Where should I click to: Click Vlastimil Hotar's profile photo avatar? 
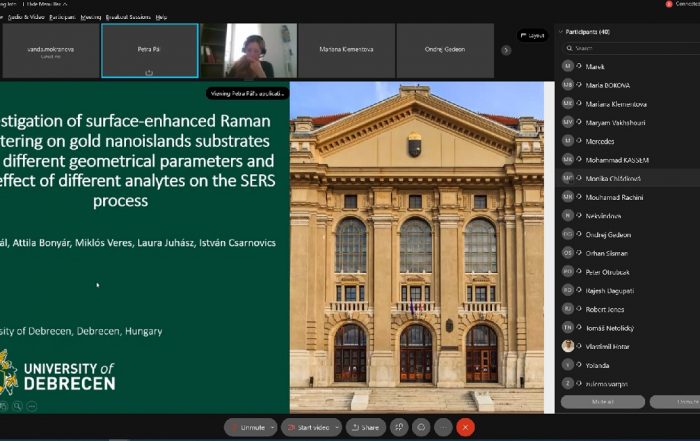point(568,346)
